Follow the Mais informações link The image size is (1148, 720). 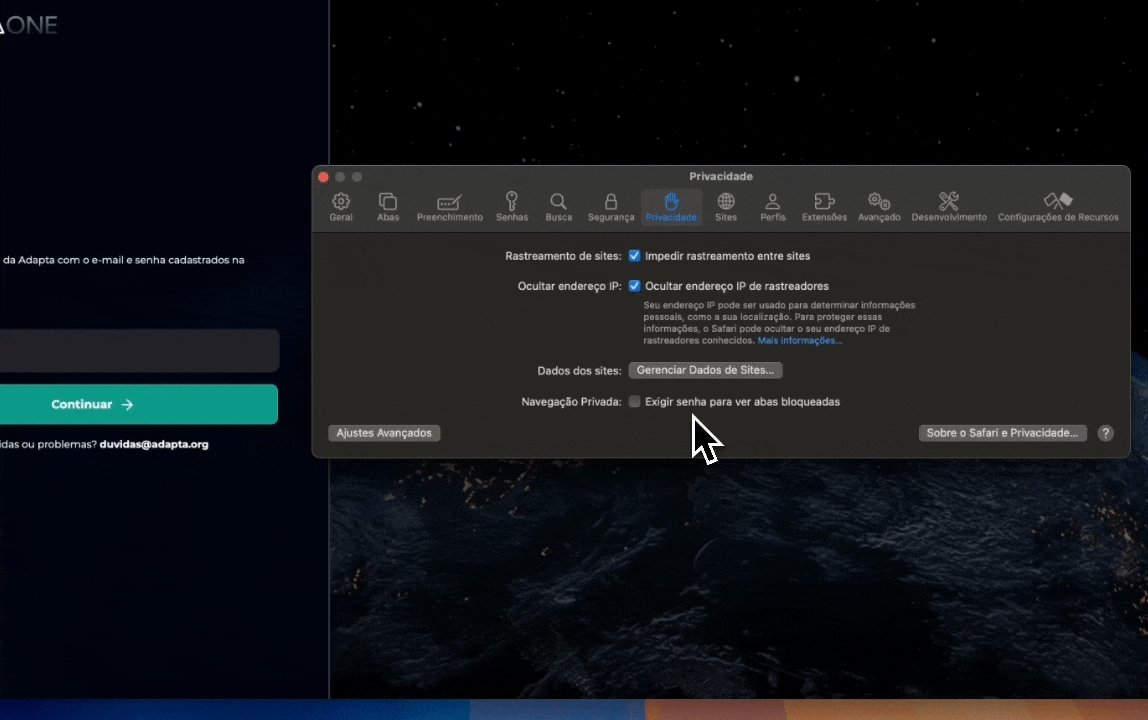[x=799, y=341]
